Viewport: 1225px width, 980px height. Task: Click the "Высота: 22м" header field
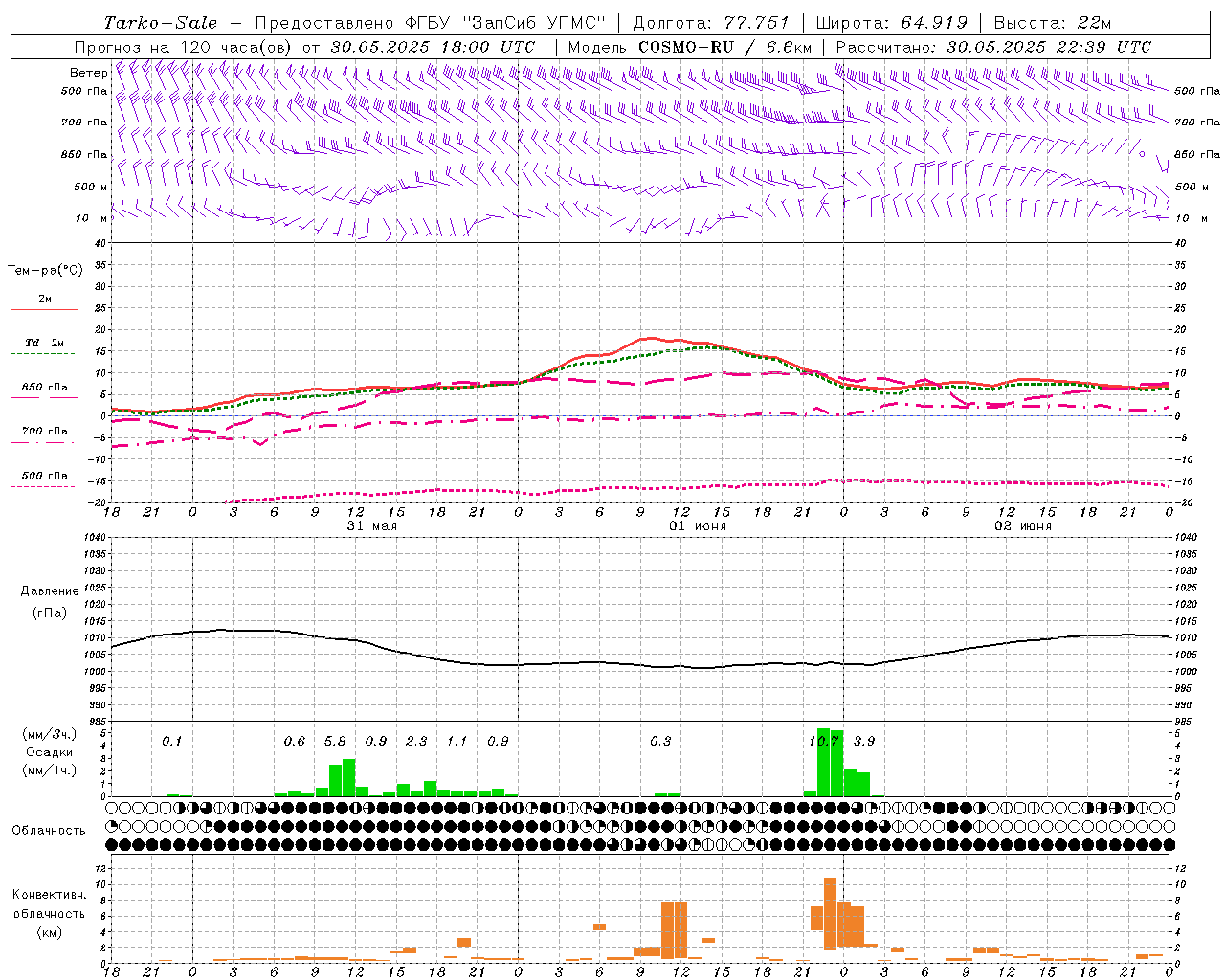click(1053, 23)
